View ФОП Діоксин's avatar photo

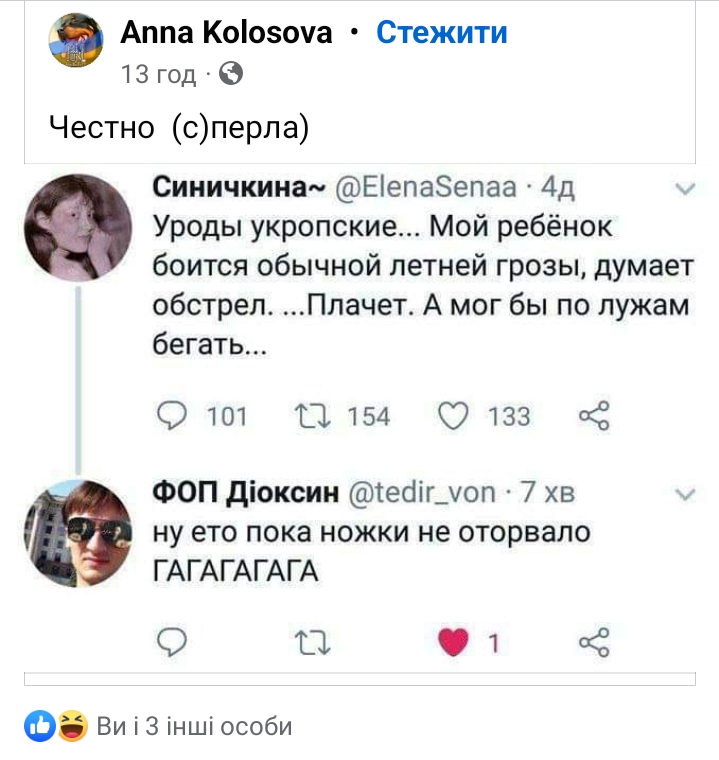(77, 531)
